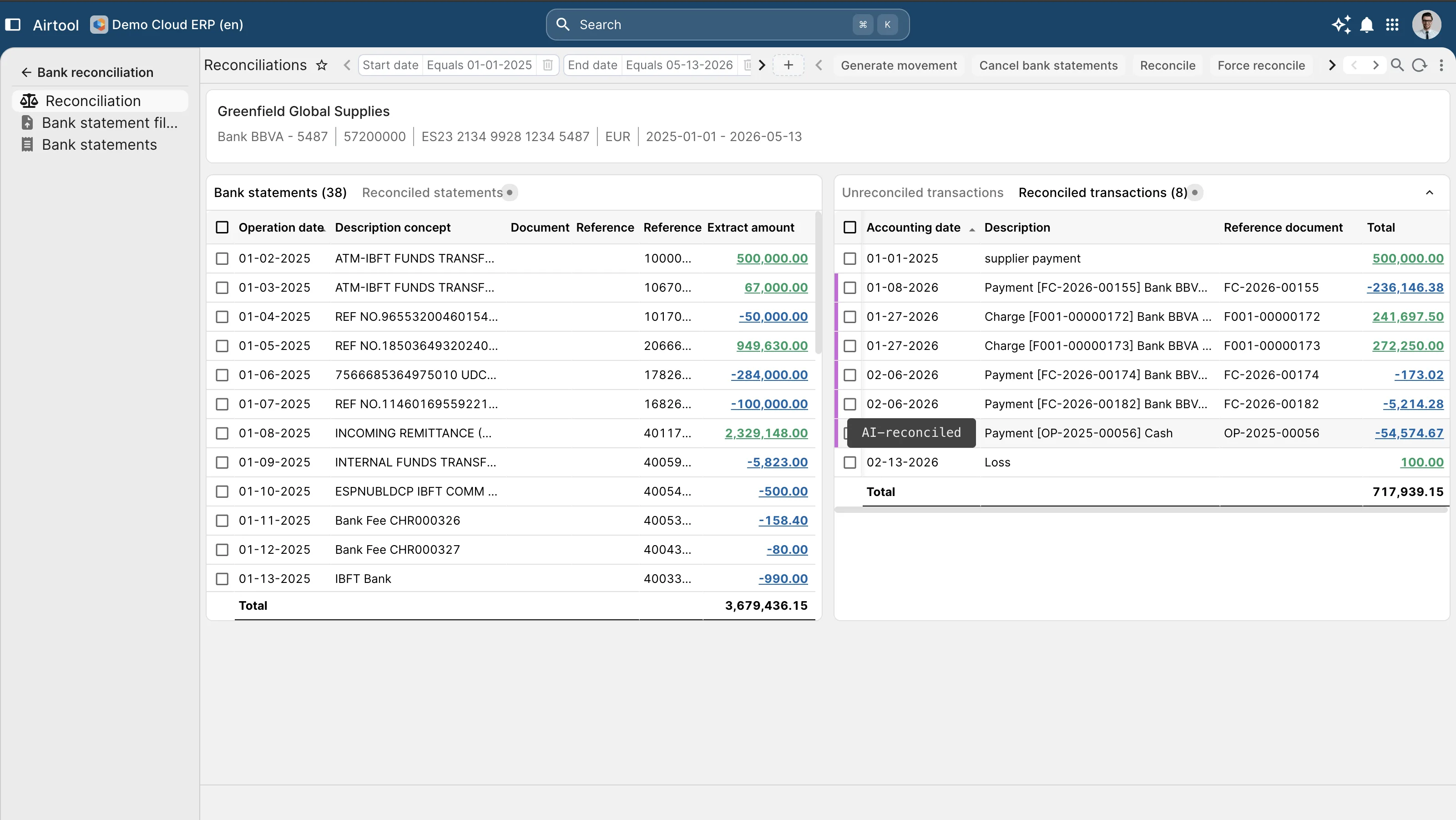
Task: Sort by Extract amount column header
Action: pos(751,227)
